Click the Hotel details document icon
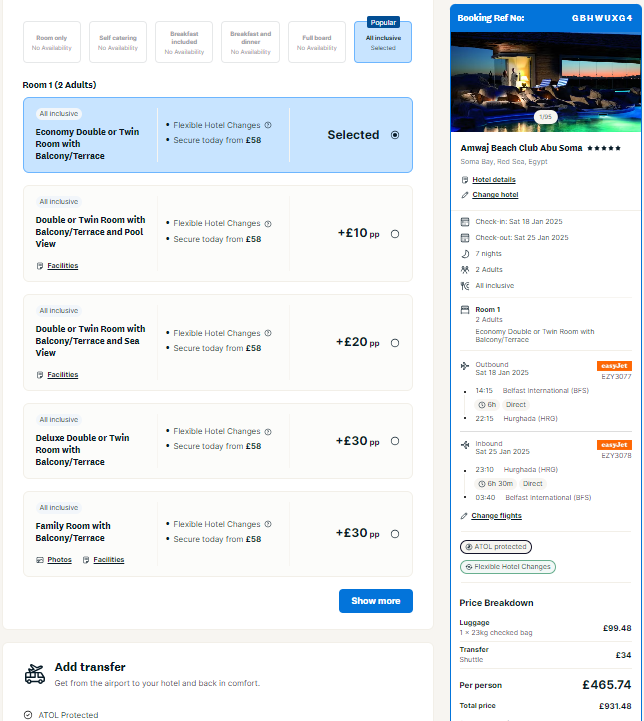Screen dimensions: 644x721 (x=465, y=180)
